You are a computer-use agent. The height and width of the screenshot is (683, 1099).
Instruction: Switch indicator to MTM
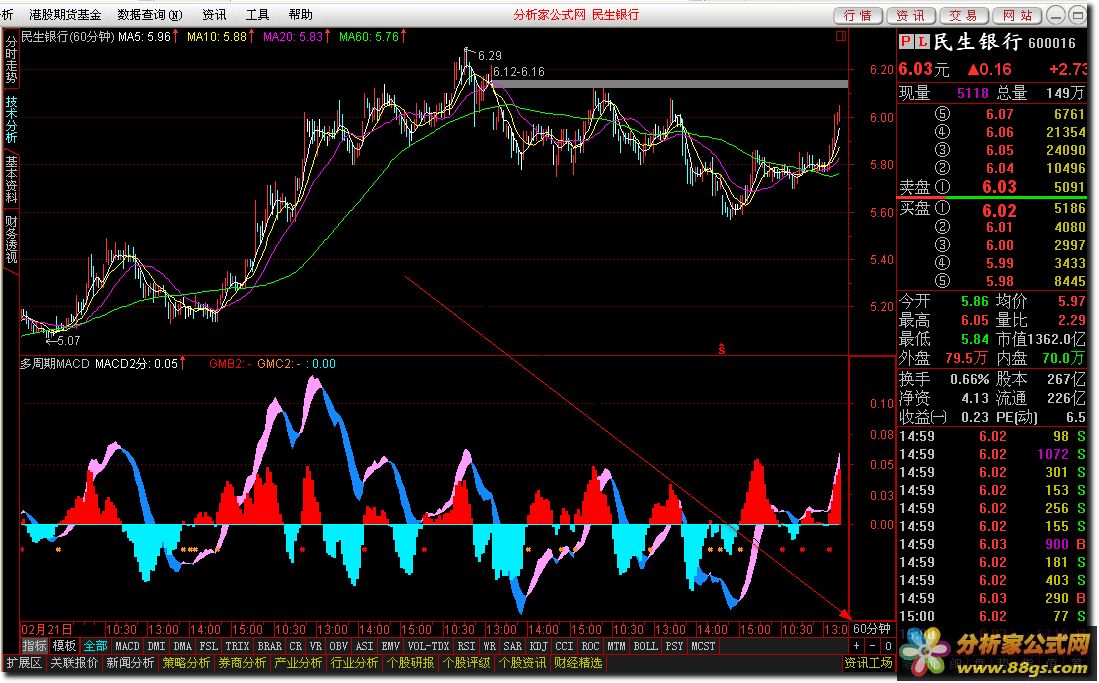617,646
